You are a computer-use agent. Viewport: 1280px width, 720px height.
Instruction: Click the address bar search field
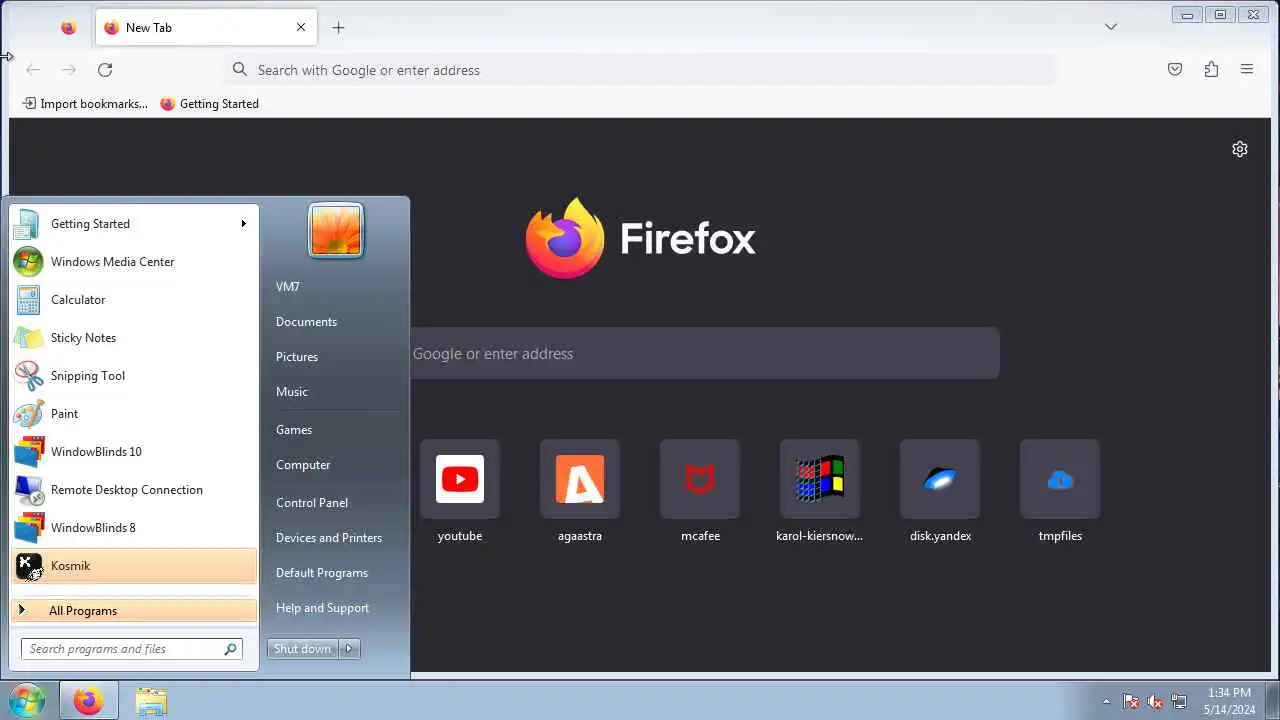(640, 70)
